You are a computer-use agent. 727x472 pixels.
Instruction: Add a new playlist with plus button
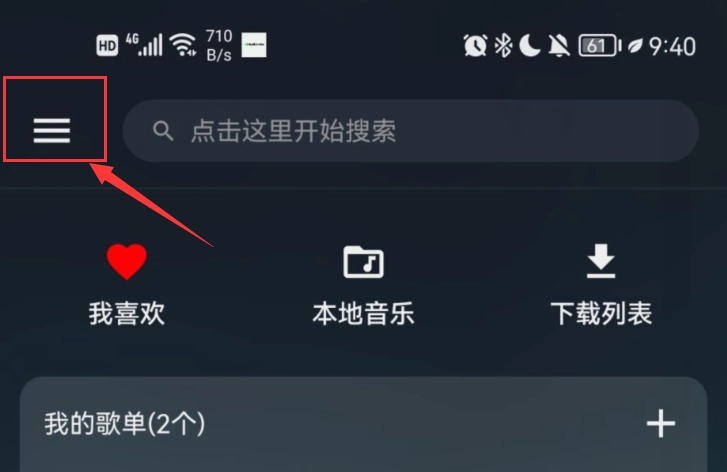tap(661, 423)
